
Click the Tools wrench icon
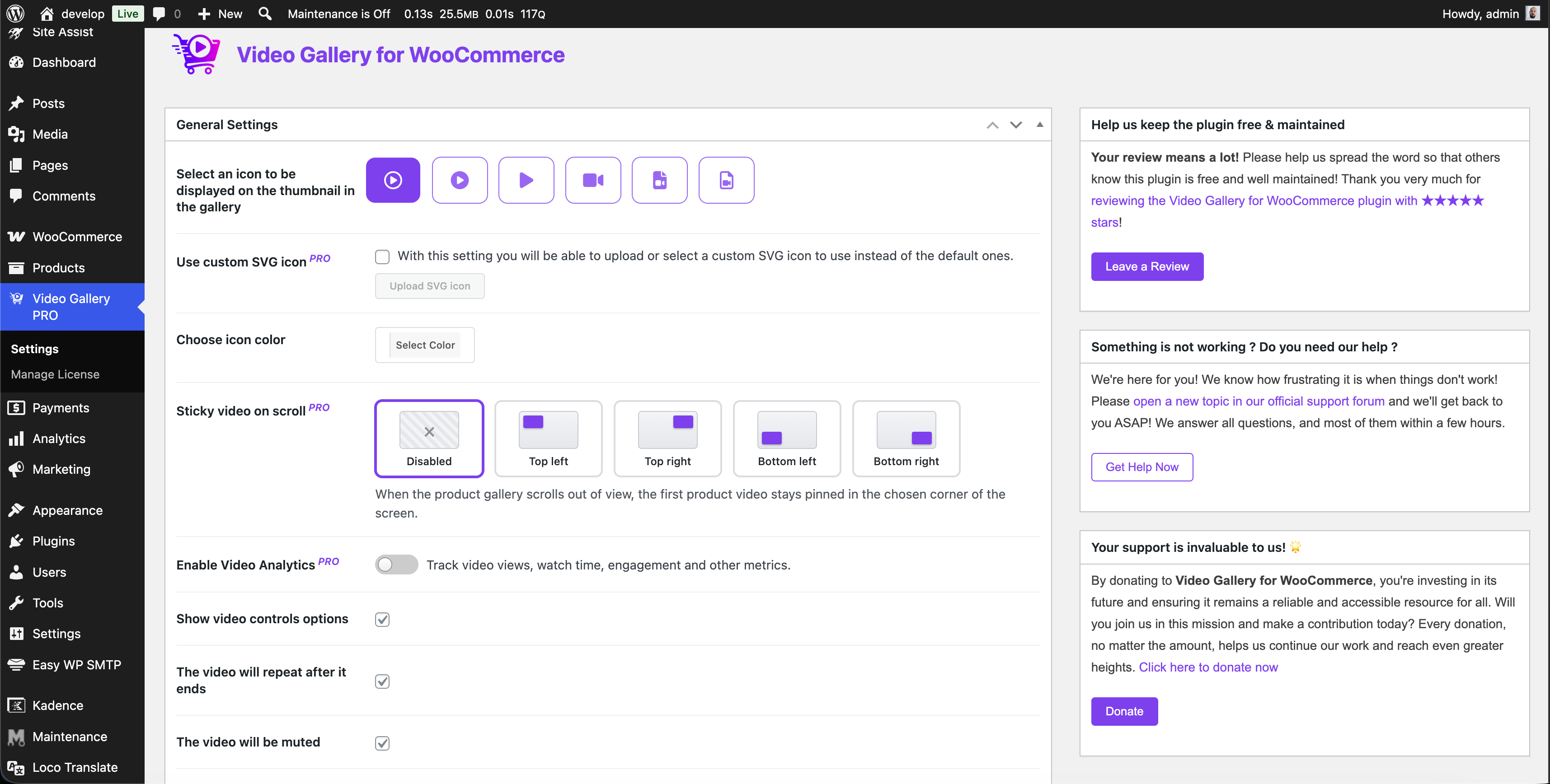(x=17, y=602)
